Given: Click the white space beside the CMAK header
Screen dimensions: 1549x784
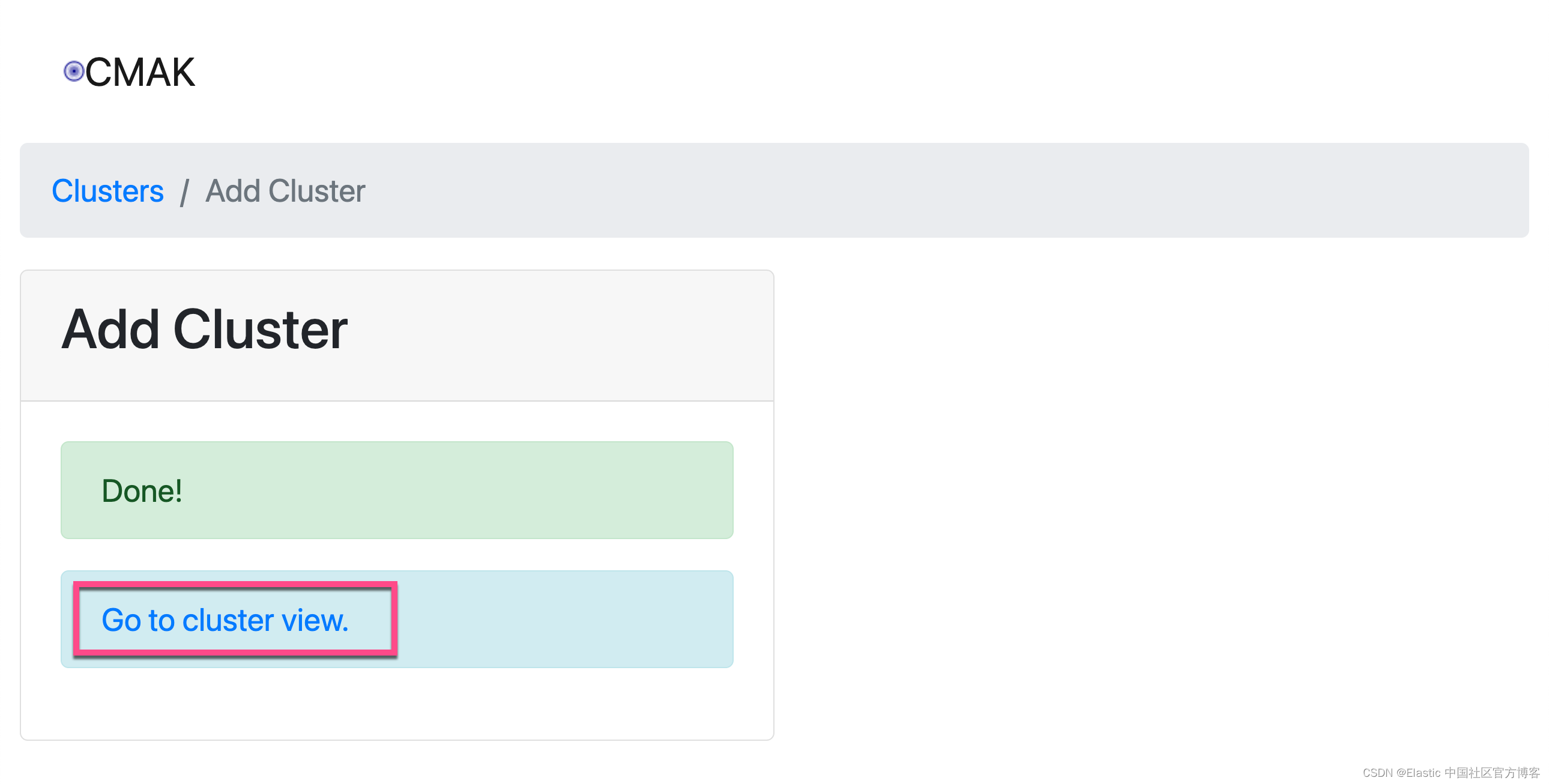Looking at the screenshot, I should (842, 71).
